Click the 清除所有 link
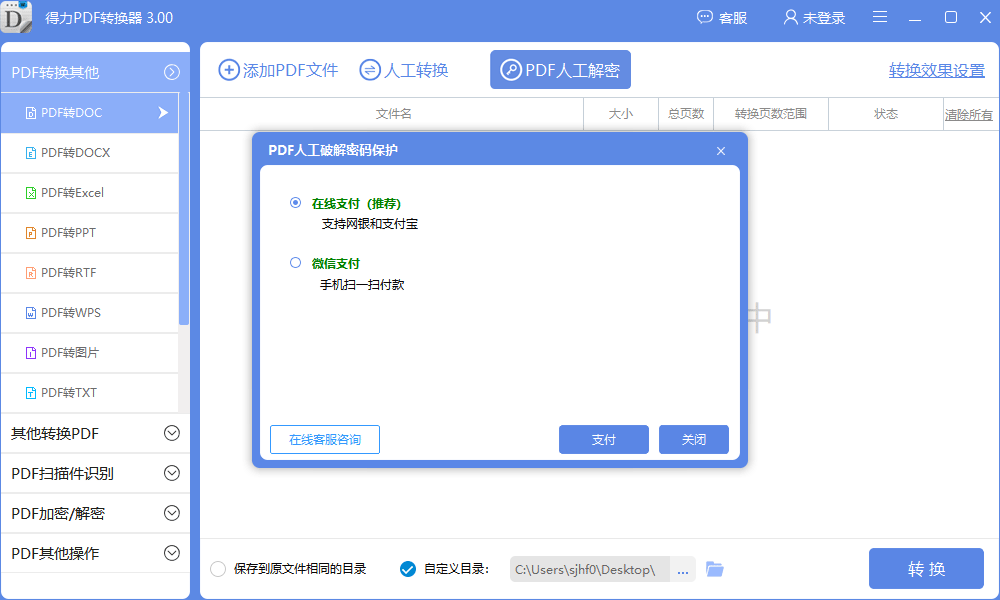The width and height of the screenshot is (1000, 600). 969,115
